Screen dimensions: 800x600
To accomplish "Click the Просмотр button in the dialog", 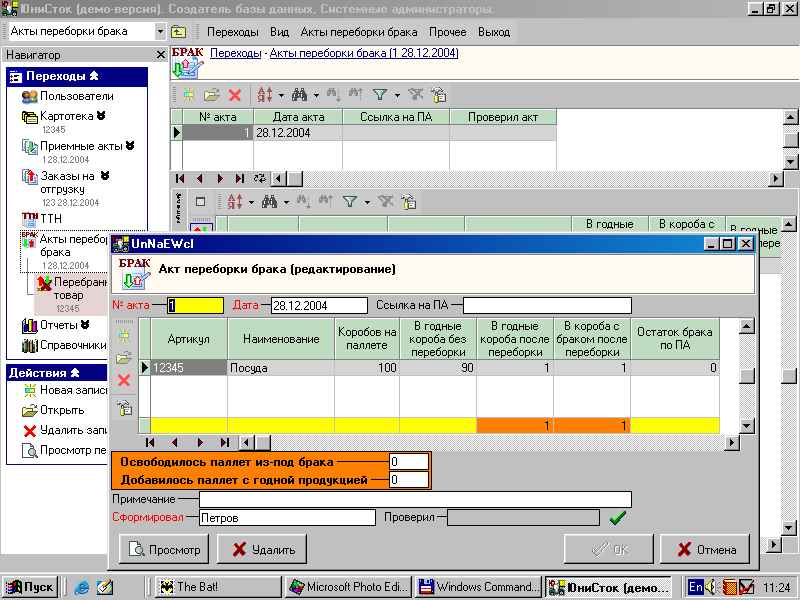I will (x=164, y=549).
